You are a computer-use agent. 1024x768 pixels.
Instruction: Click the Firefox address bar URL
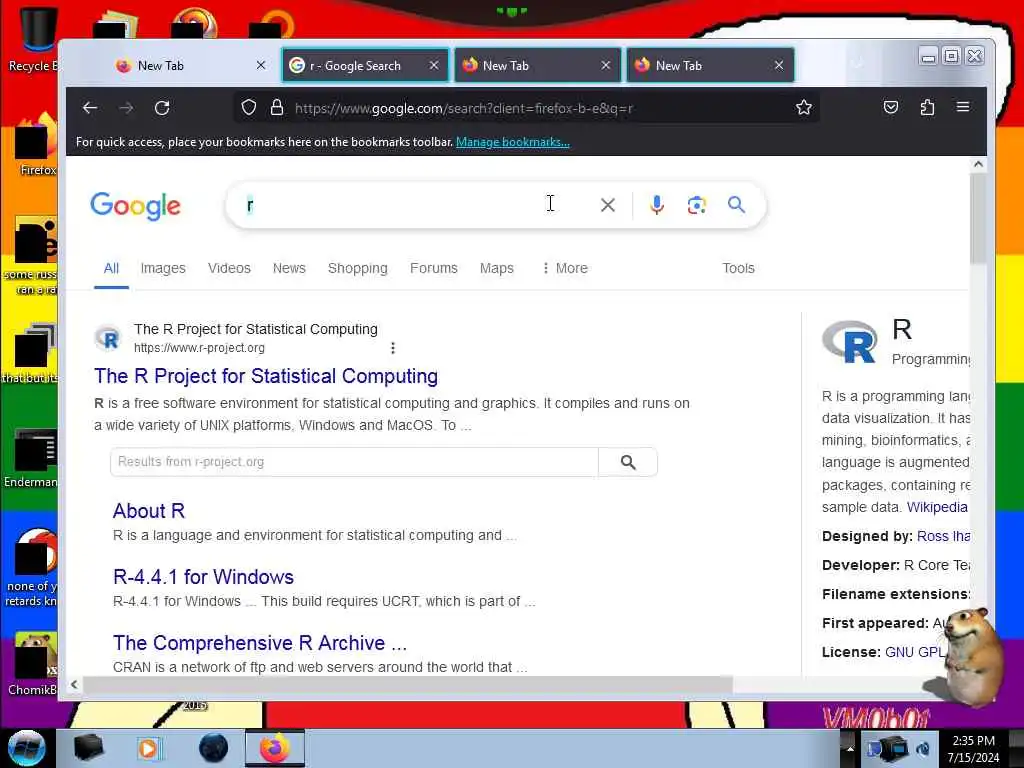(x=464, y=108)
